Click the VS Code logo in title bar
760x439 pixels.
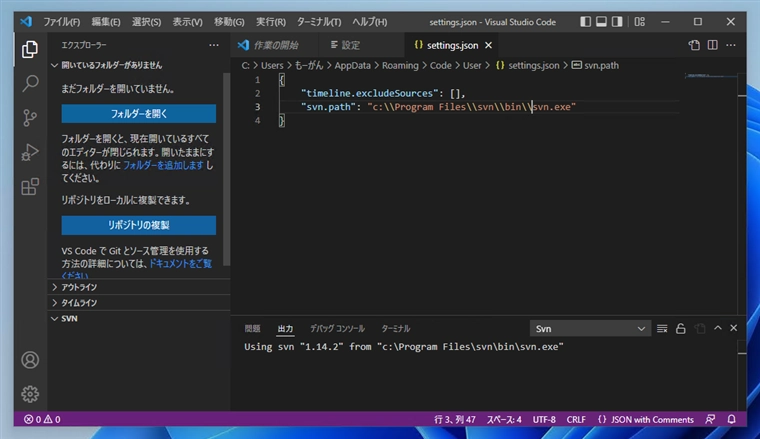coord(26,21)
